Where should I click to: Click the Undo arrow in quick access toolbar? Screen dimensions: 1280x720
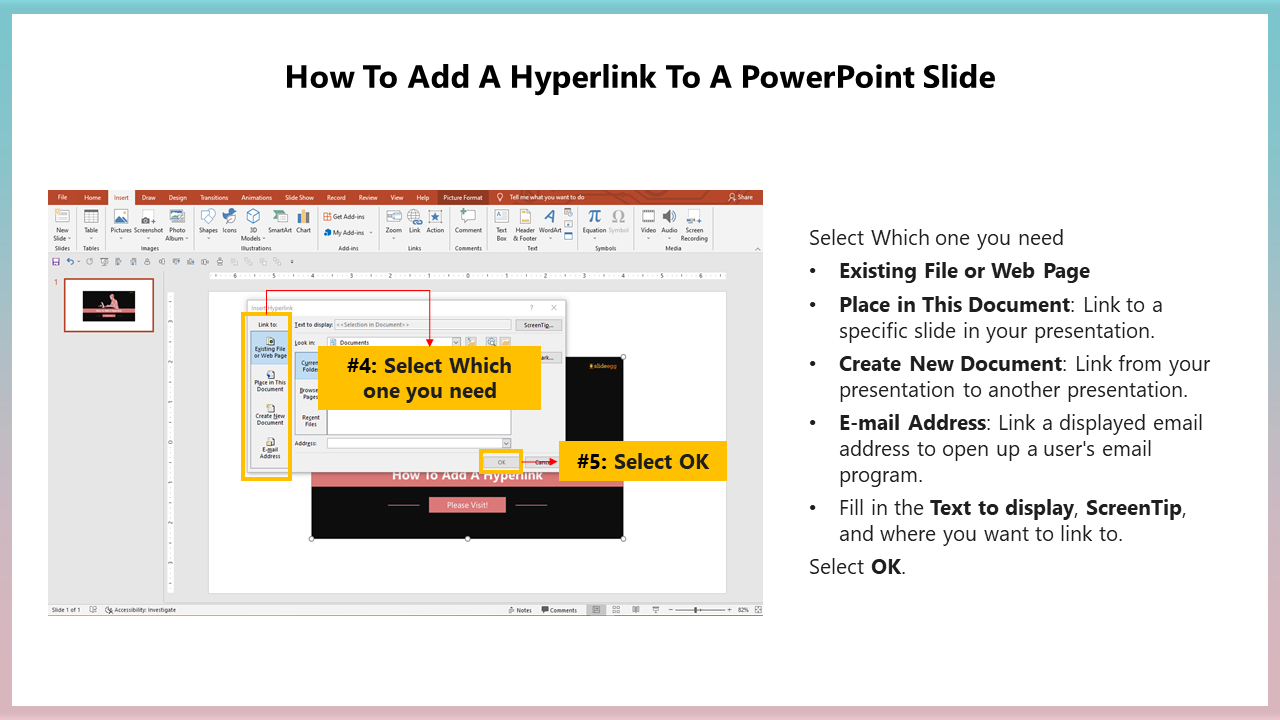pyautogui.click(x=71, y=262)
